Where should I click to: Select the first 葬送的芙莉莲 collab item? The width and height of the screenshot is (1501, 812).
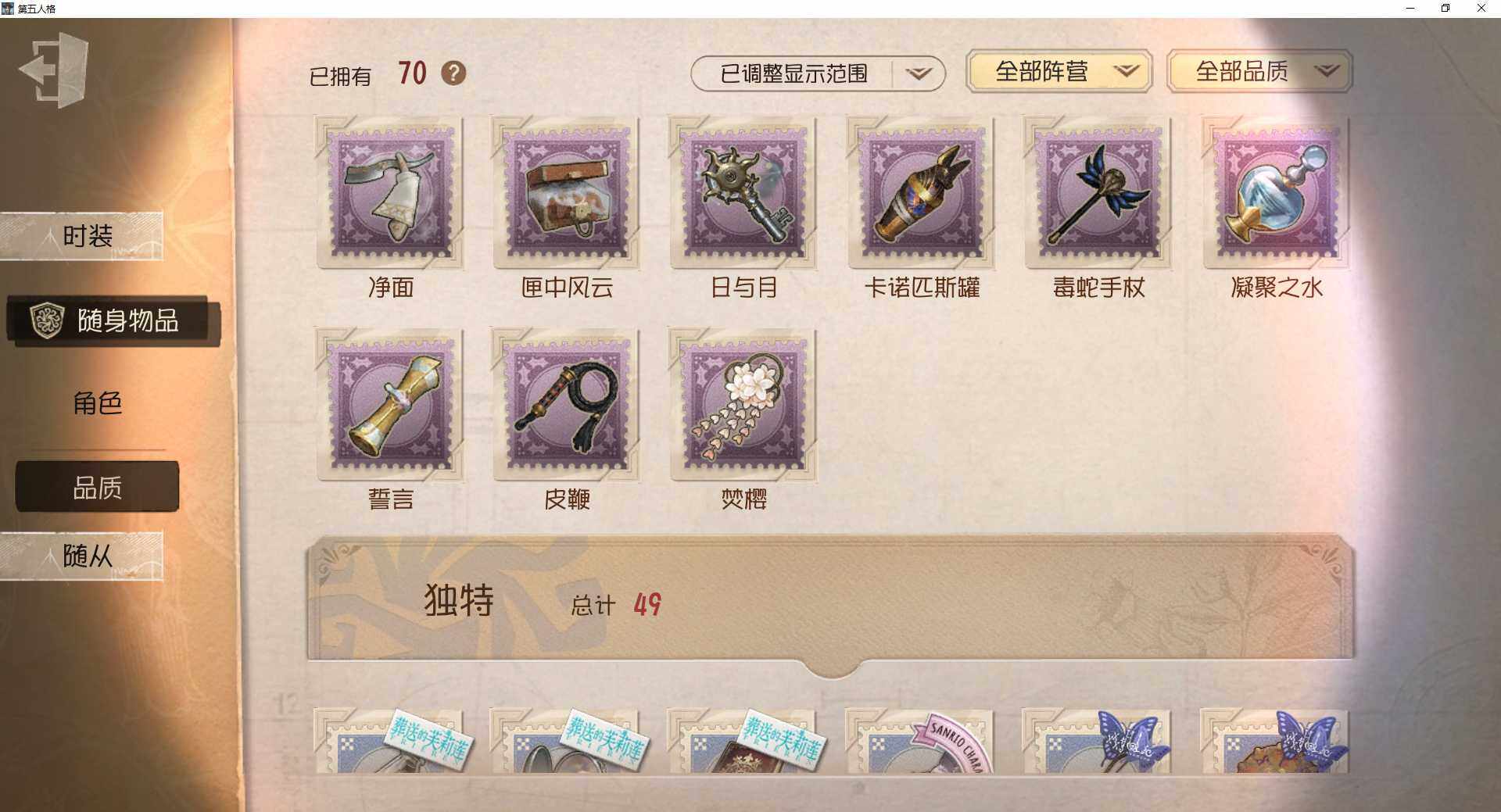click(389, 740)
